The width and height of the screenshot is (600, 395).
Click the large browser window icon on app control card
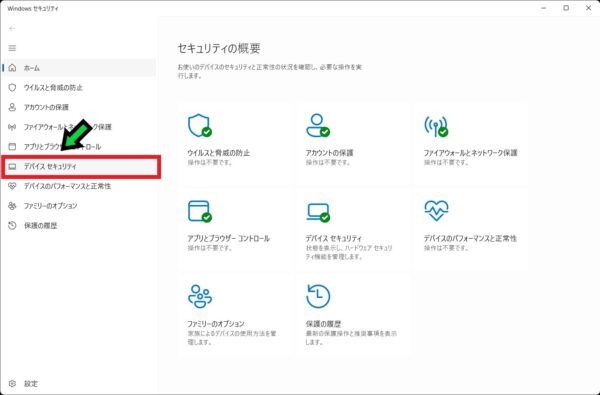[x=200, y=211]
